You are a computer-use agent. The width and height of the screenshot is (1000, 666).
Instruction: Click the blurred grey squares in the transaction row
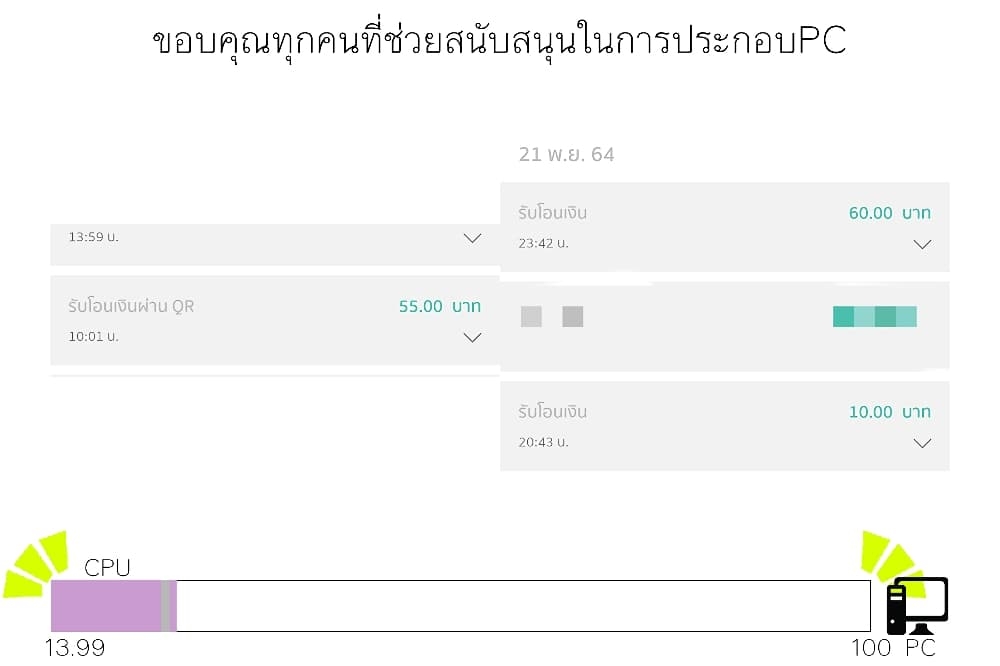[552, 317]
